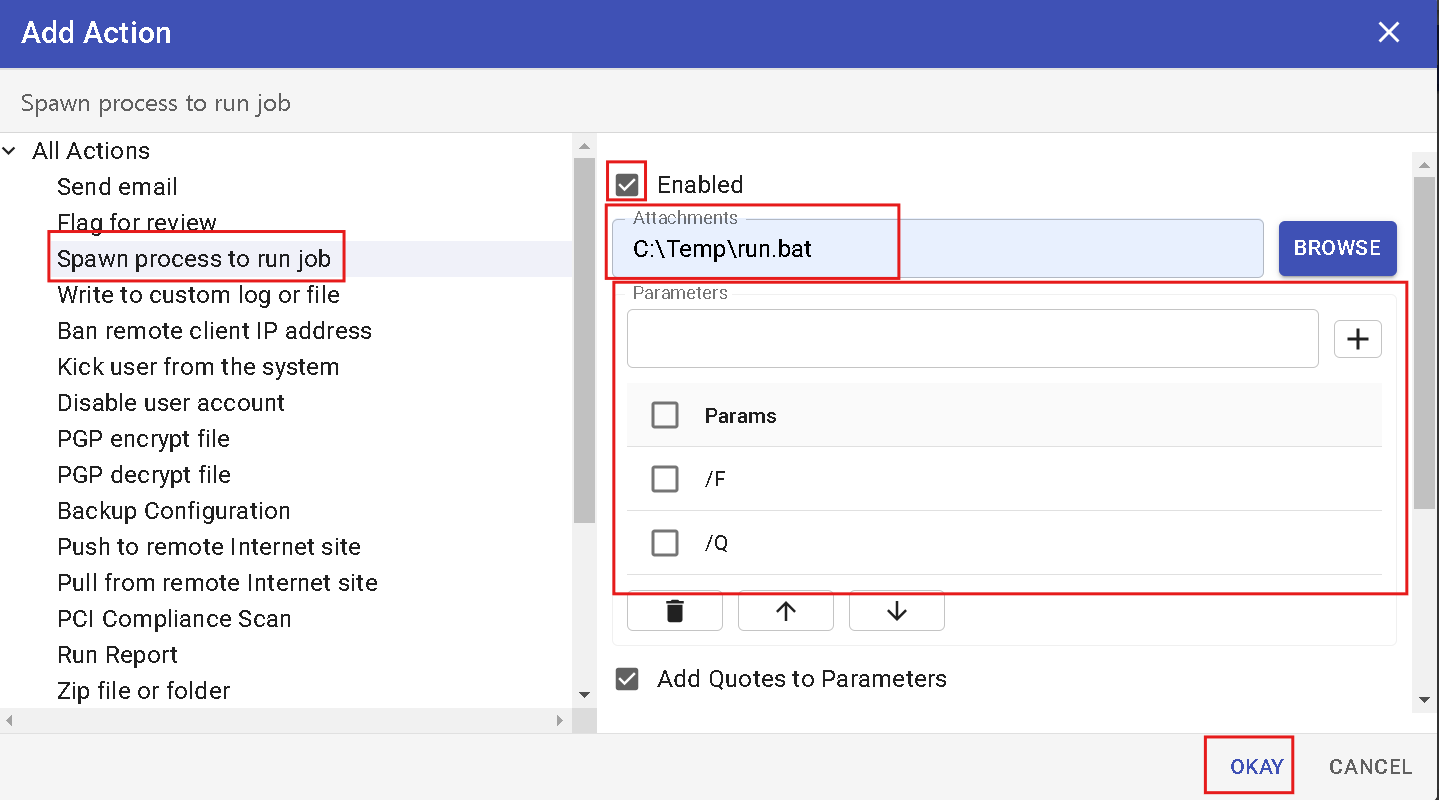
Task: Disable Add Quotes to Parameters
Action: [x=627, y=679]
